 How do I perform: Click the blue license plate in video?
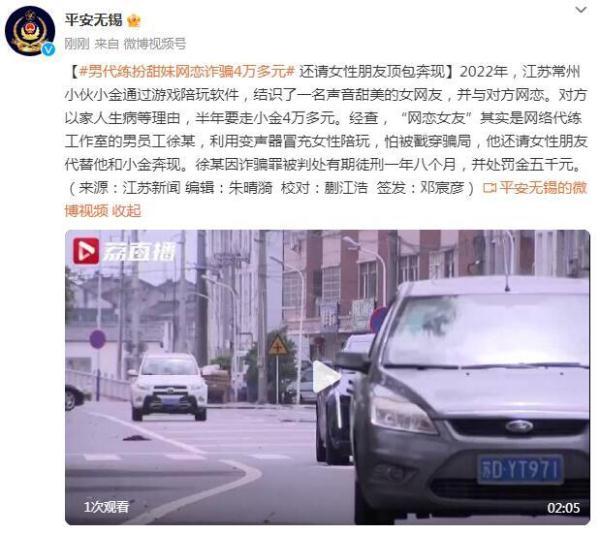[520, 470]
